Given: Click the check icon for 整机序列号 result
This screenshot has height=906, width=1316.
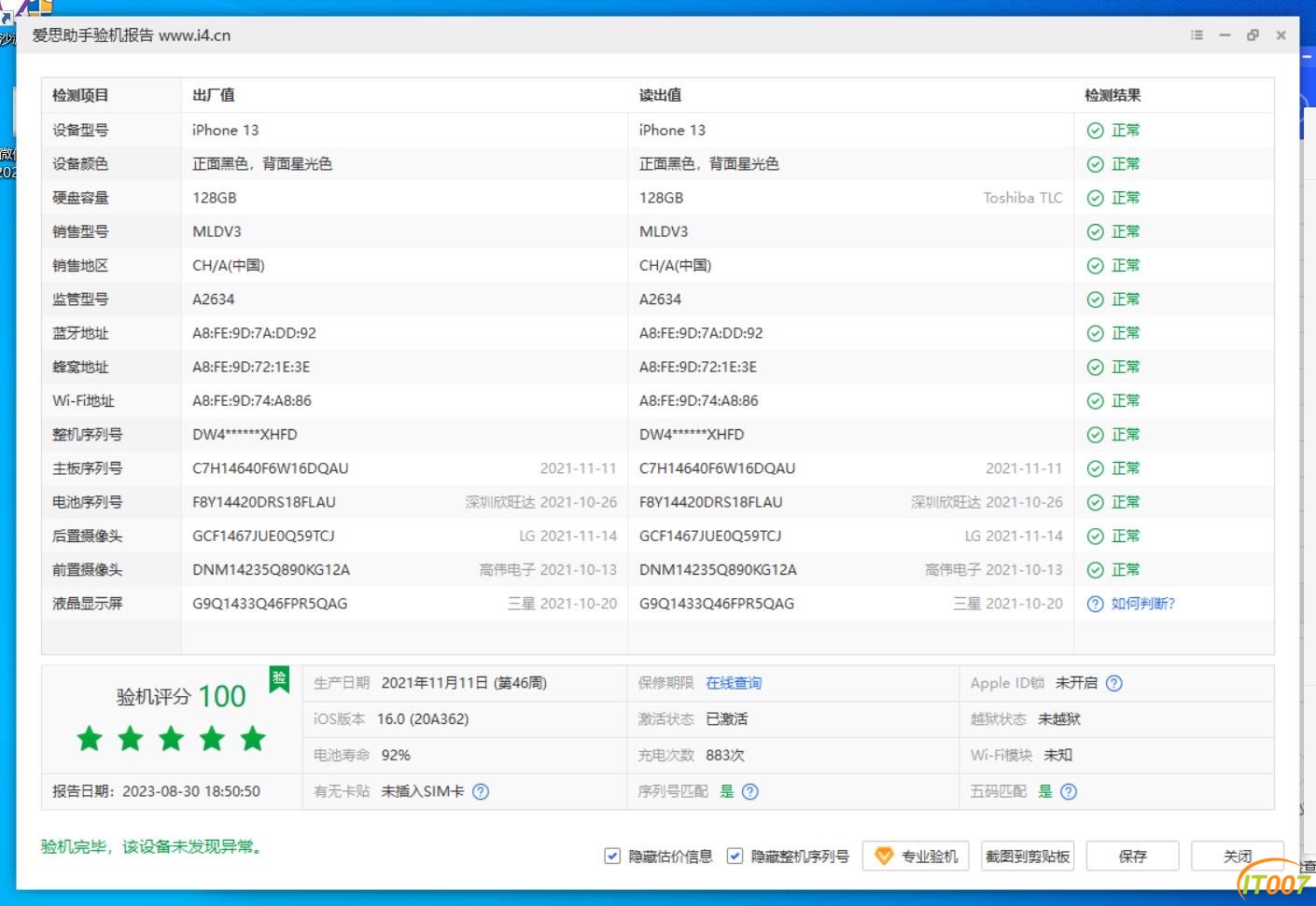Looking at the screenshot, I should 1096,435.
